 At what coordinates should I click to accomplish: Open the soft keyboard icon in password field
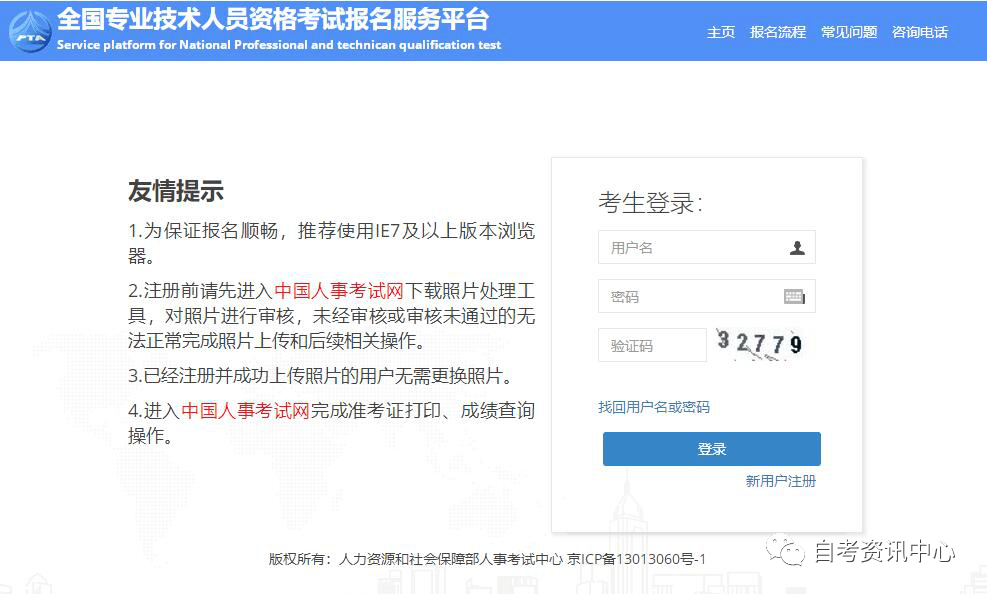(x=794, y=297)
